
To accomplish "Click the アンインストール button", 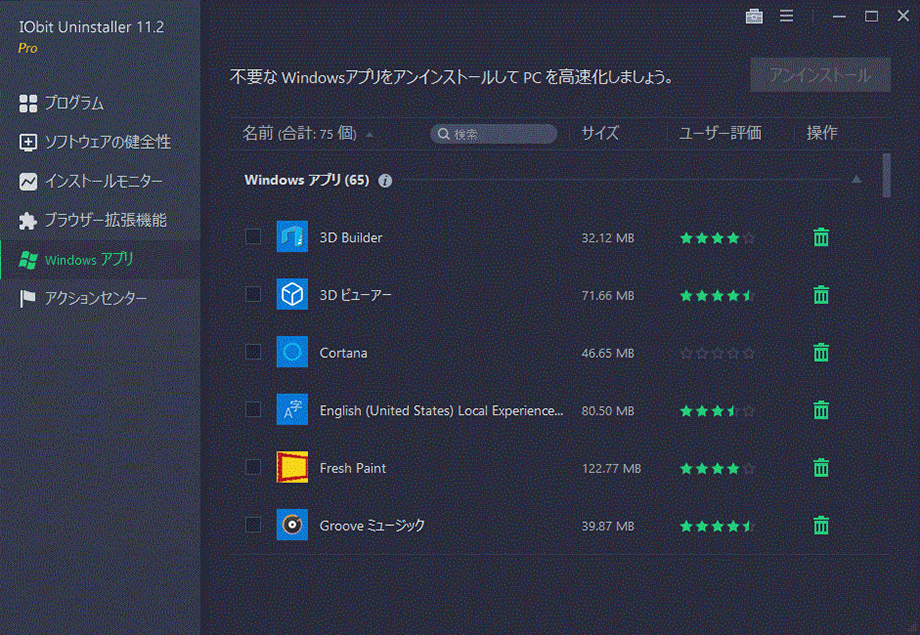I will click(820, 75).
